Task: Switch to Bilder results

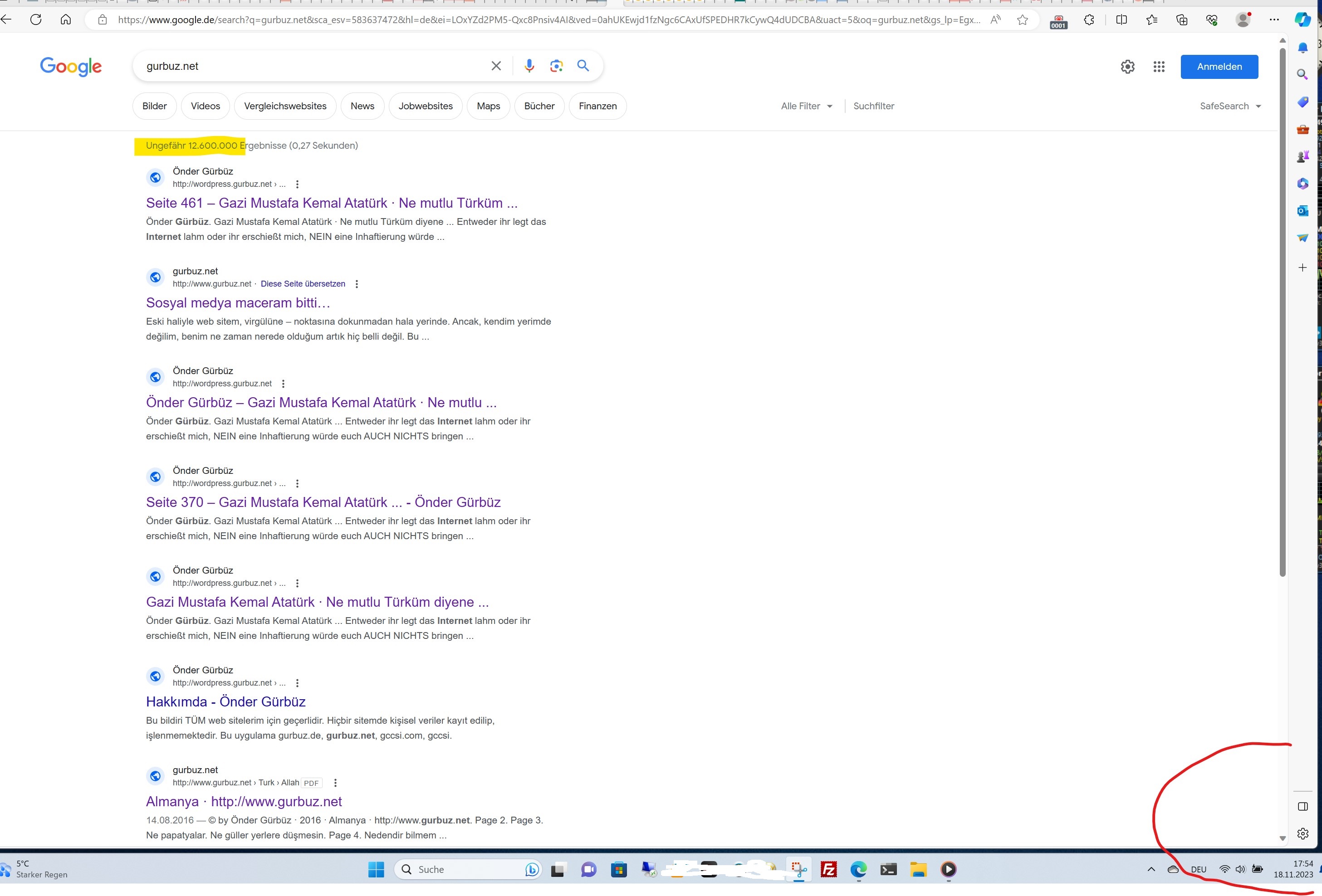Action: point(154,106)
